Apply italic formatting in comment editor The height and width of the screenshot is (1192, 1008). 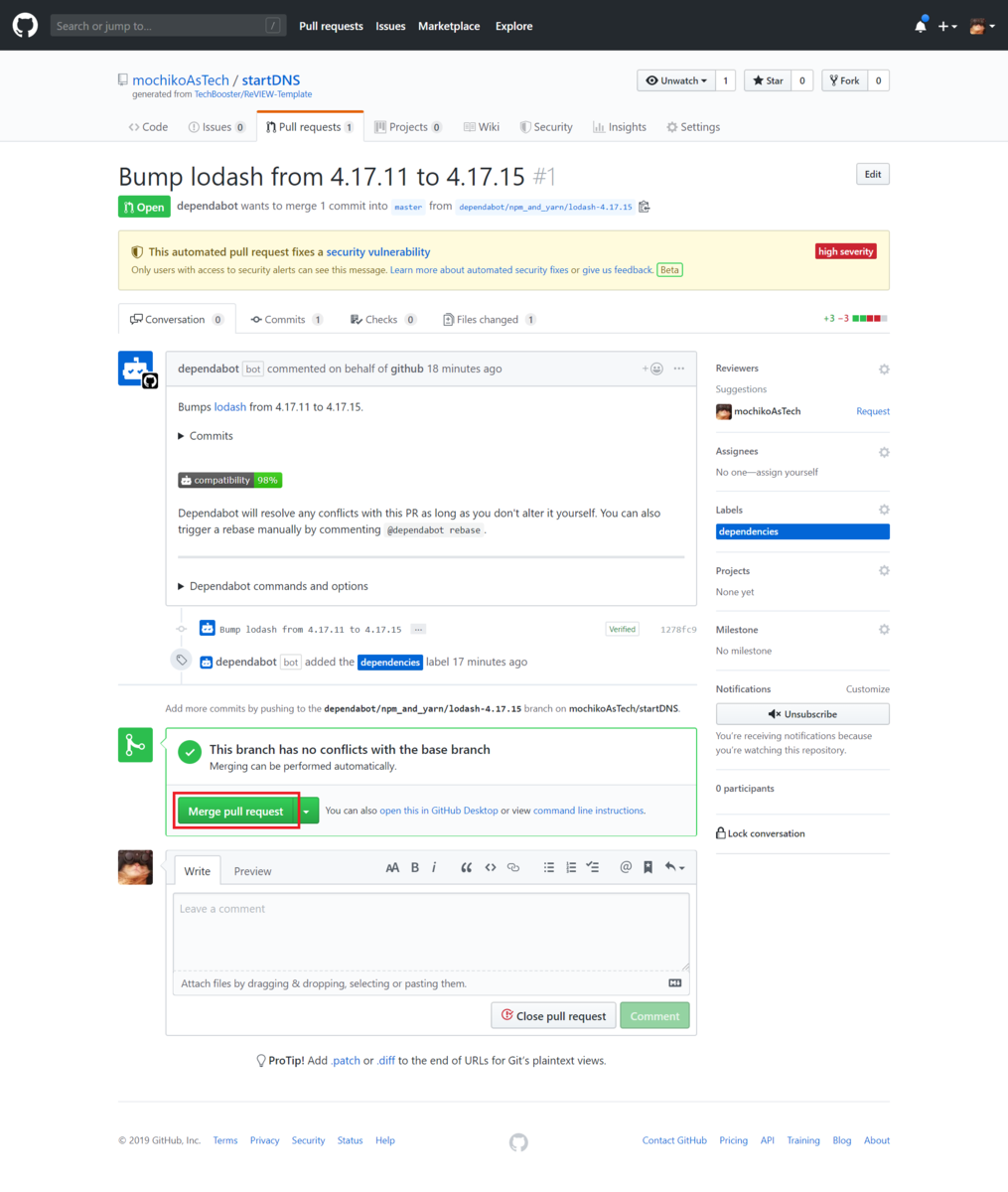(434, 867)
